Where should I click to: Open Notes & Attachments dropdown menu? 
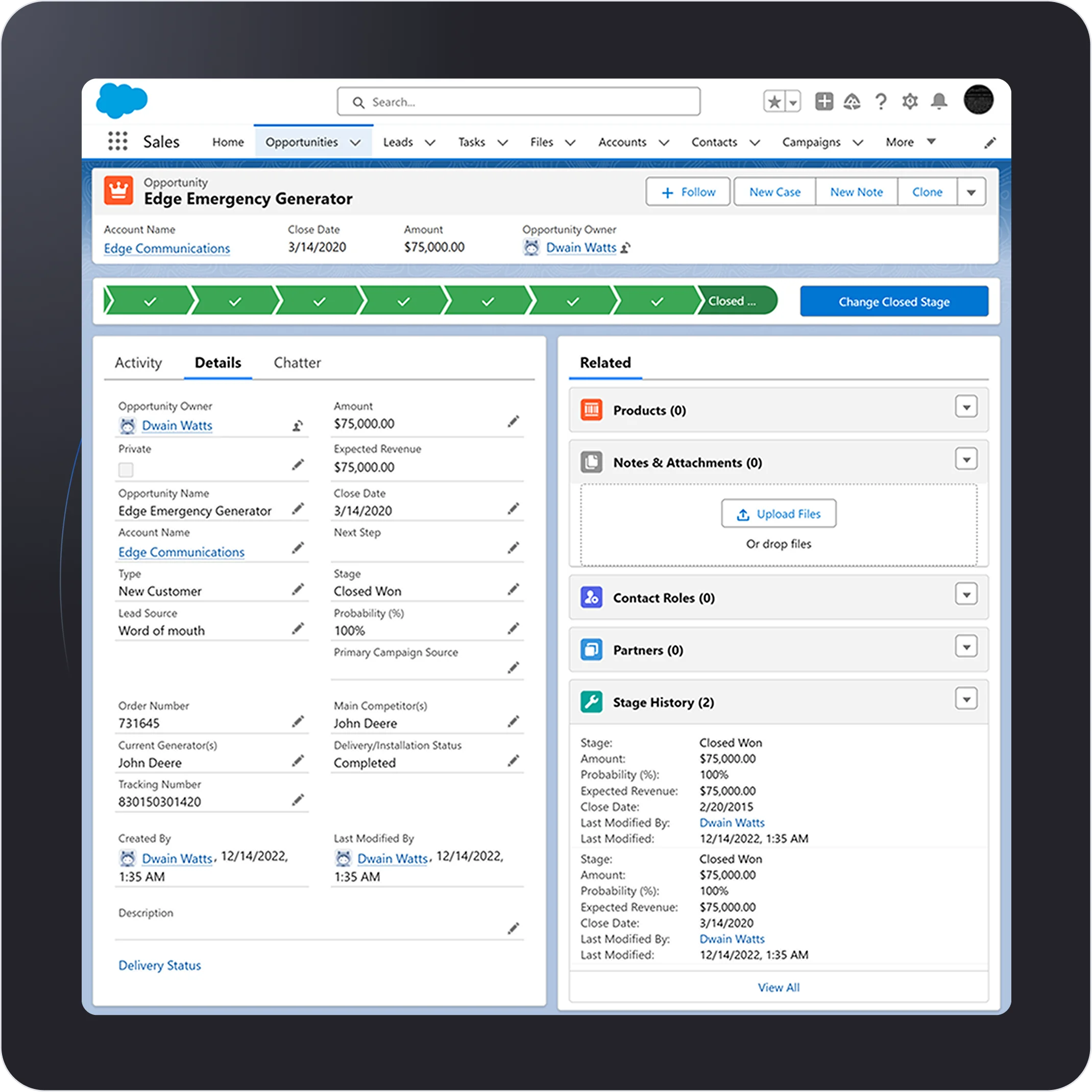coord(966,459)
